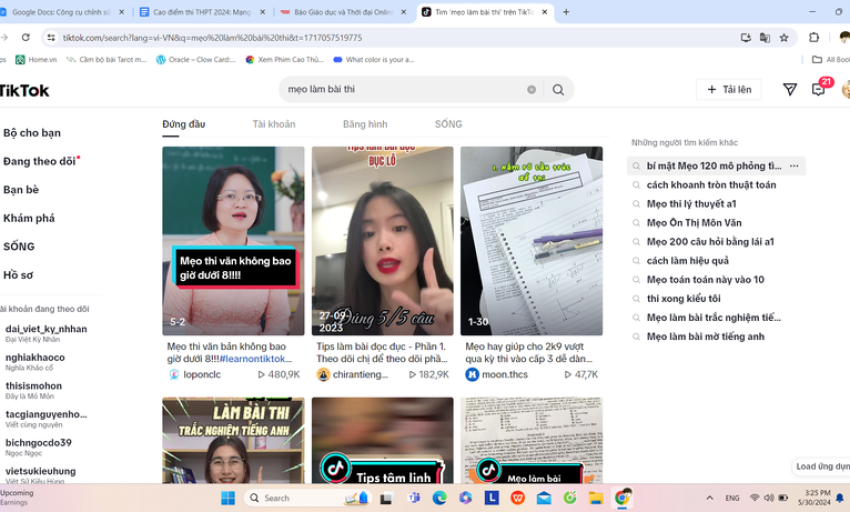Viewport: 850px width, 512px height.
Task: Click the #learnontiktok hashtag
Action: click(255, 359)
